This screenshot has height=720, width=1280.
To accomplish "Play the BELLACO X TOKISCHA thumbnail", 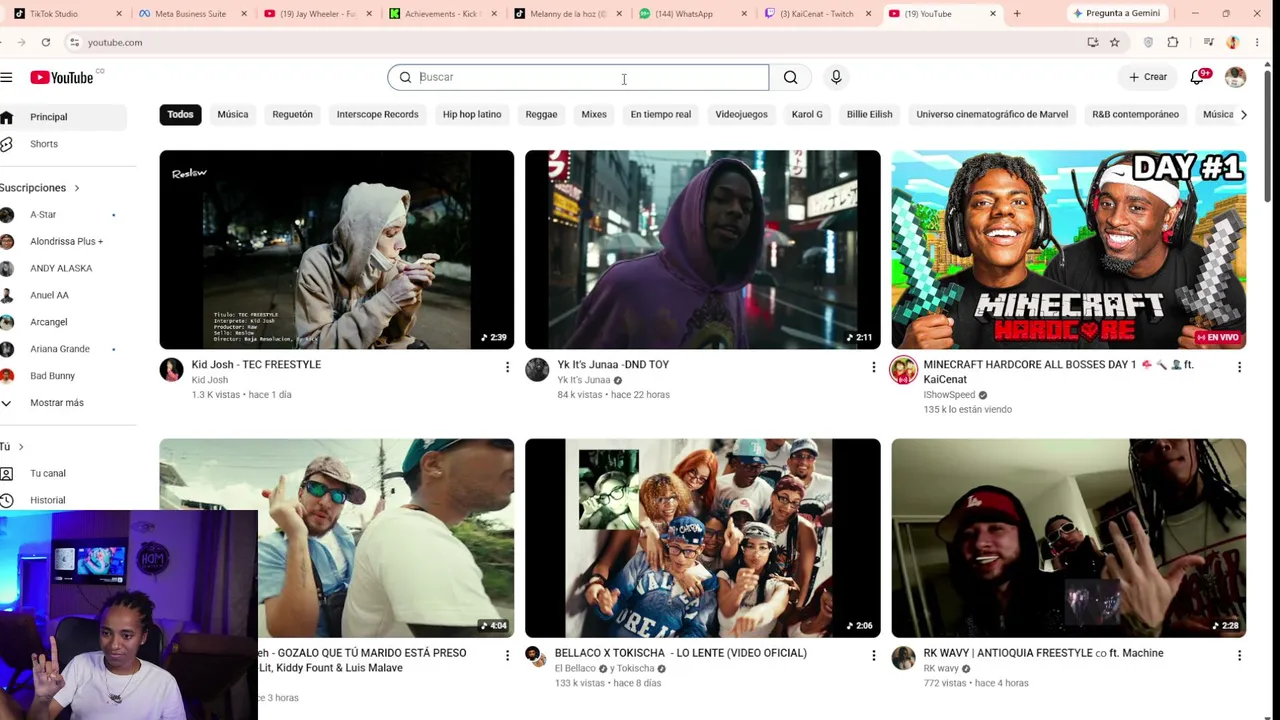I will pos(702,538).
